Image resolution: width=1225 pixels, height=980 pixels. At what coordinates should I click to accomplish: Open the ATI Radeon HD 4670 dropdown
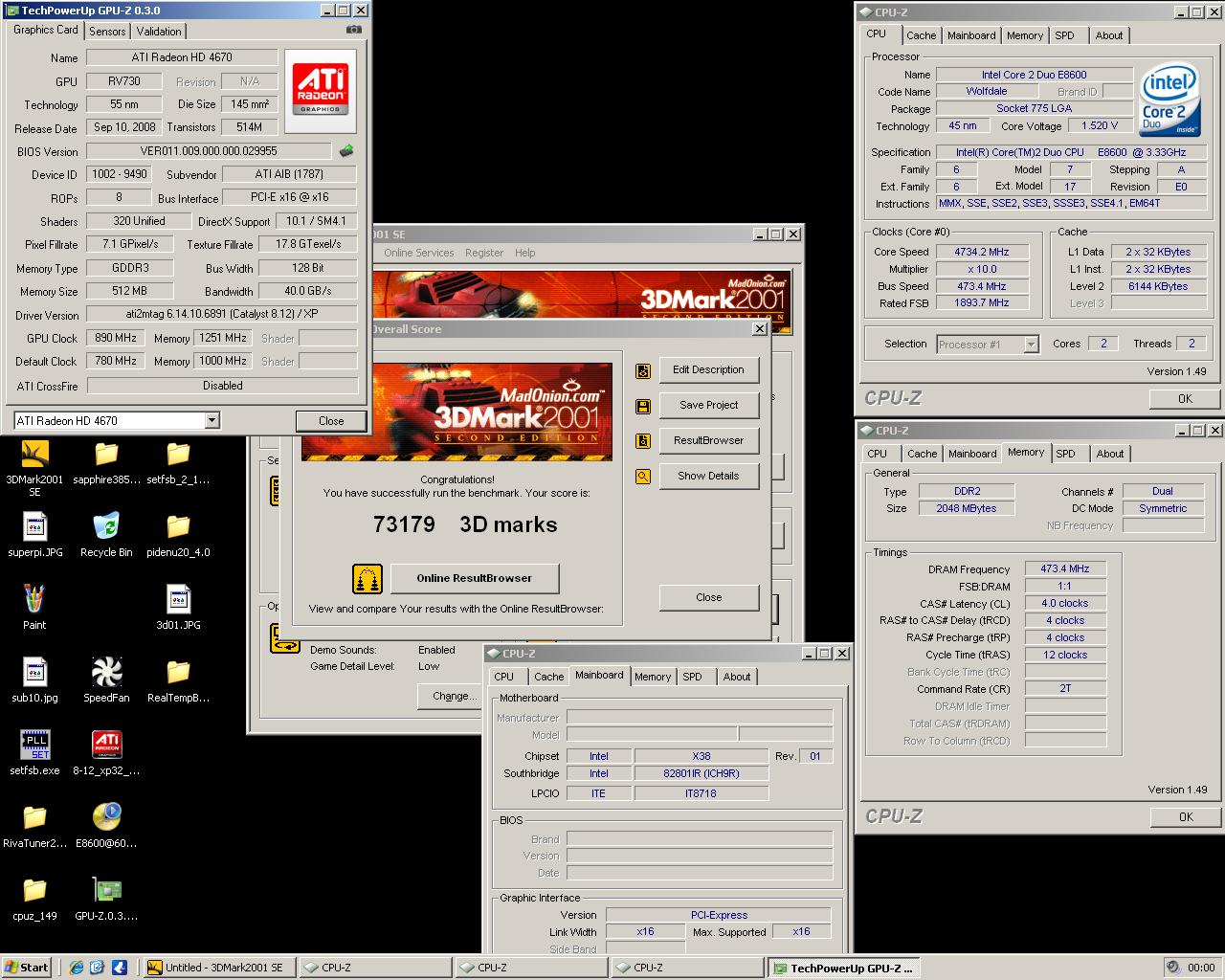[x=212, y=421]
